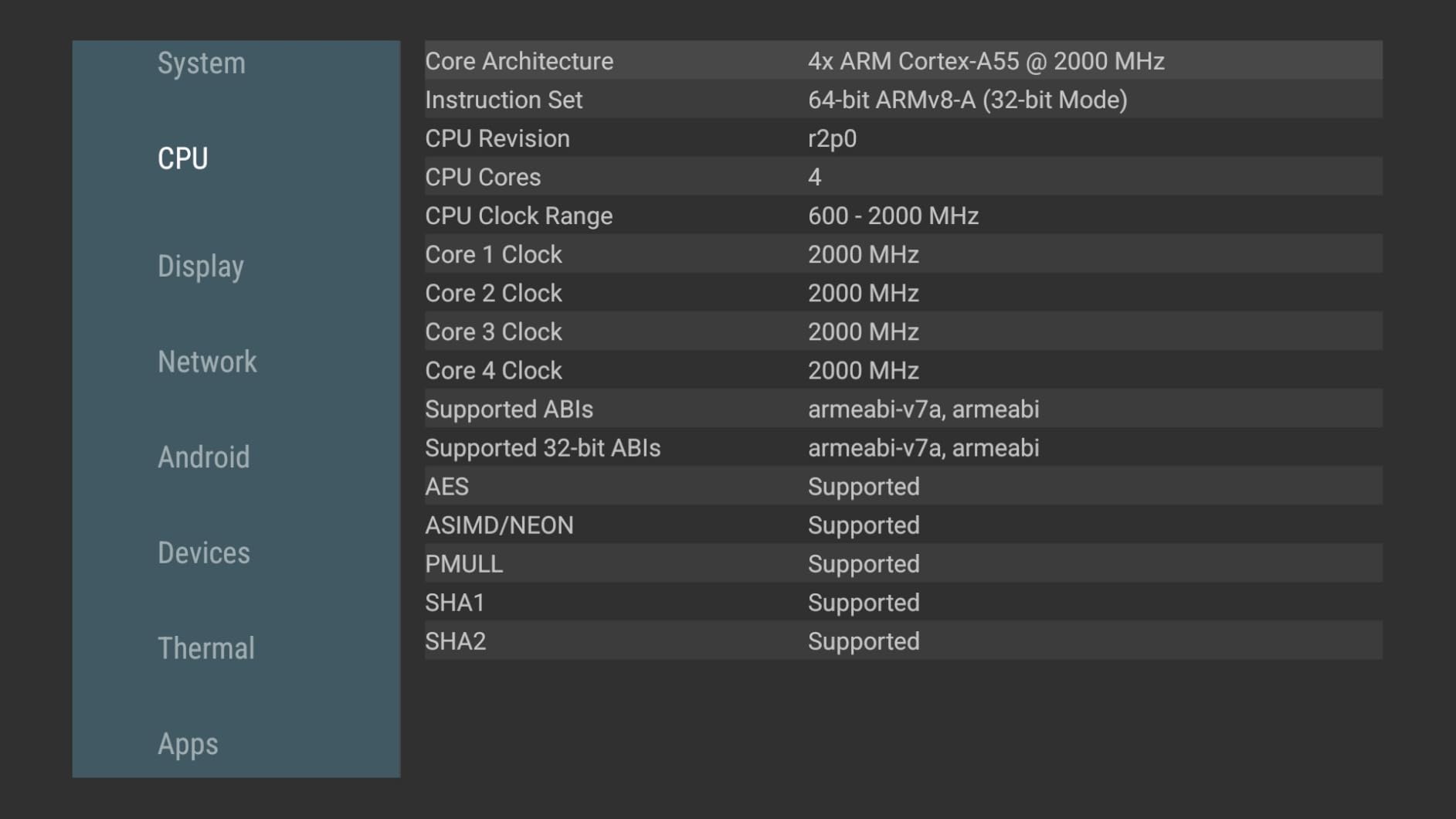Select the CPU Revision row
Viewport: 1456px width, 819px height.
[x=902, y=138]
